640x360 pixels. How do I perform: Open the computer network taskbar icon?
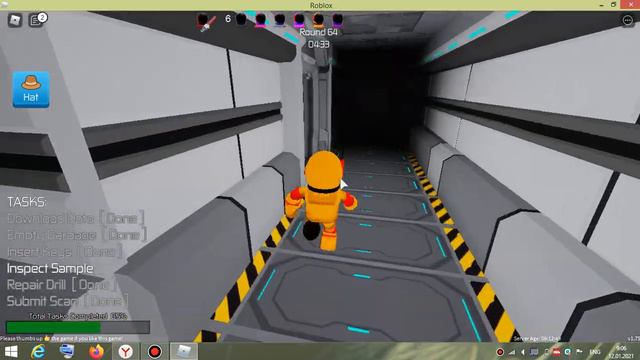coord(67,351)
